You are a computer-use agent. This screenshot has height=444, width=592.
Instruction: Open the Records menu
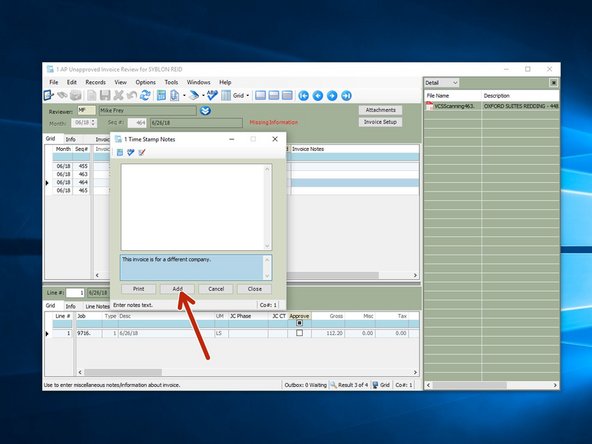(x=96, y=82)
